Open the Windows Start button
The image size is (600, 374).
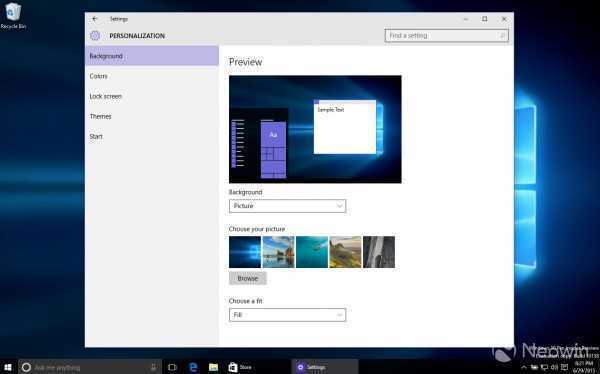(8, 367)
